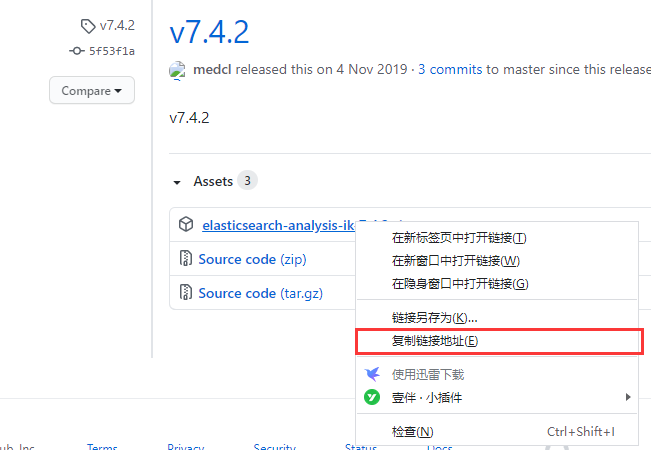Collapse the Assets section
This screenshot has height=450, width=651.
click(177, 182)
